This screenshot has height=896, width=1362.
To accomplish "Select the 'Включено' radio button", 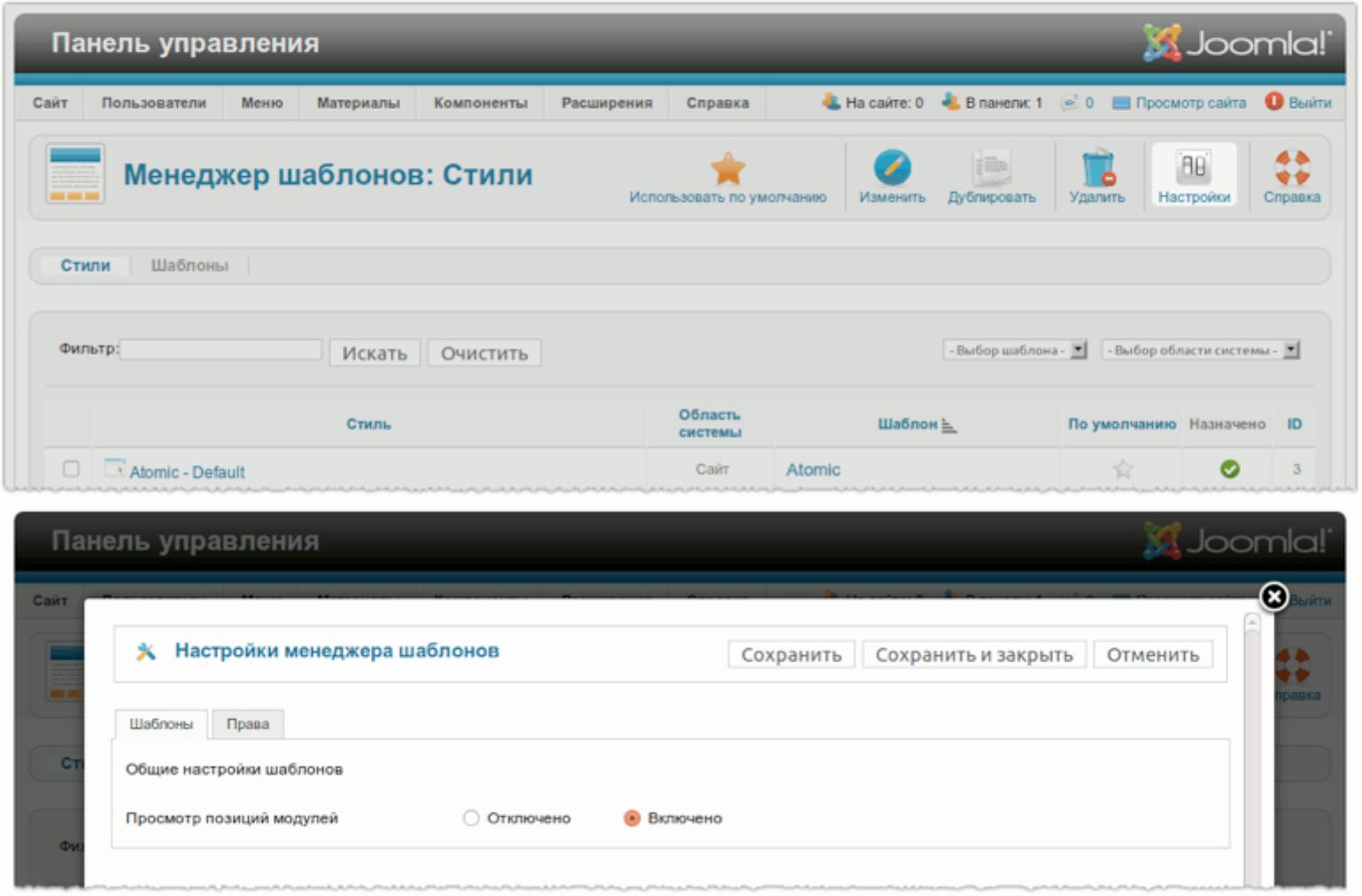I will coord(631,818).
